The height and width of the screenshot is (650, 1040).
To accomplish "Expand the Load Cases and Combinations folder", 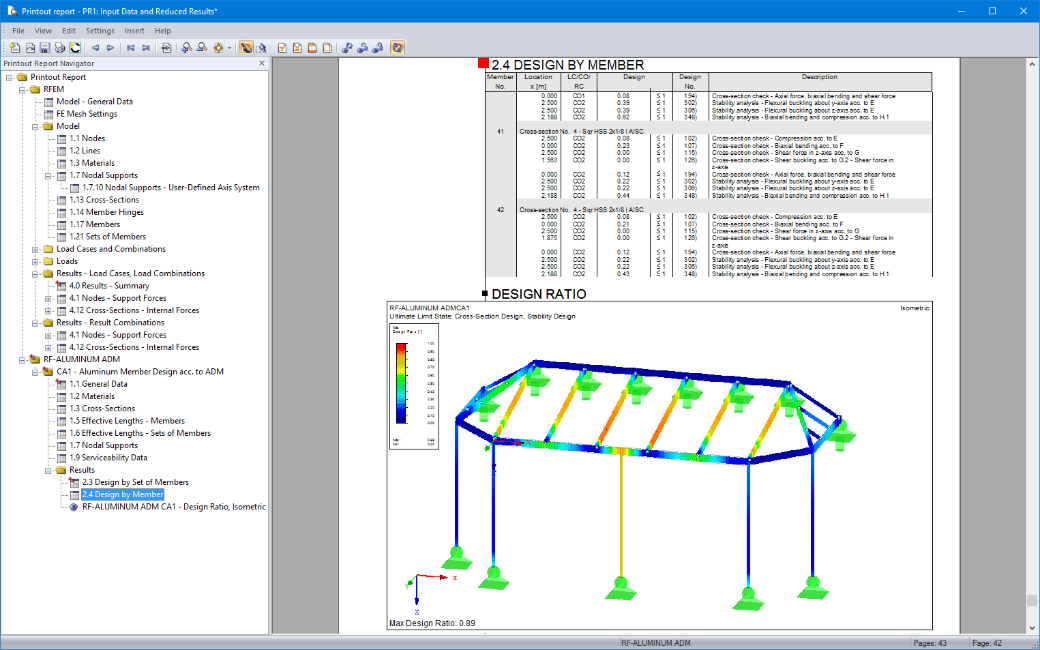I will coord(35,249).
